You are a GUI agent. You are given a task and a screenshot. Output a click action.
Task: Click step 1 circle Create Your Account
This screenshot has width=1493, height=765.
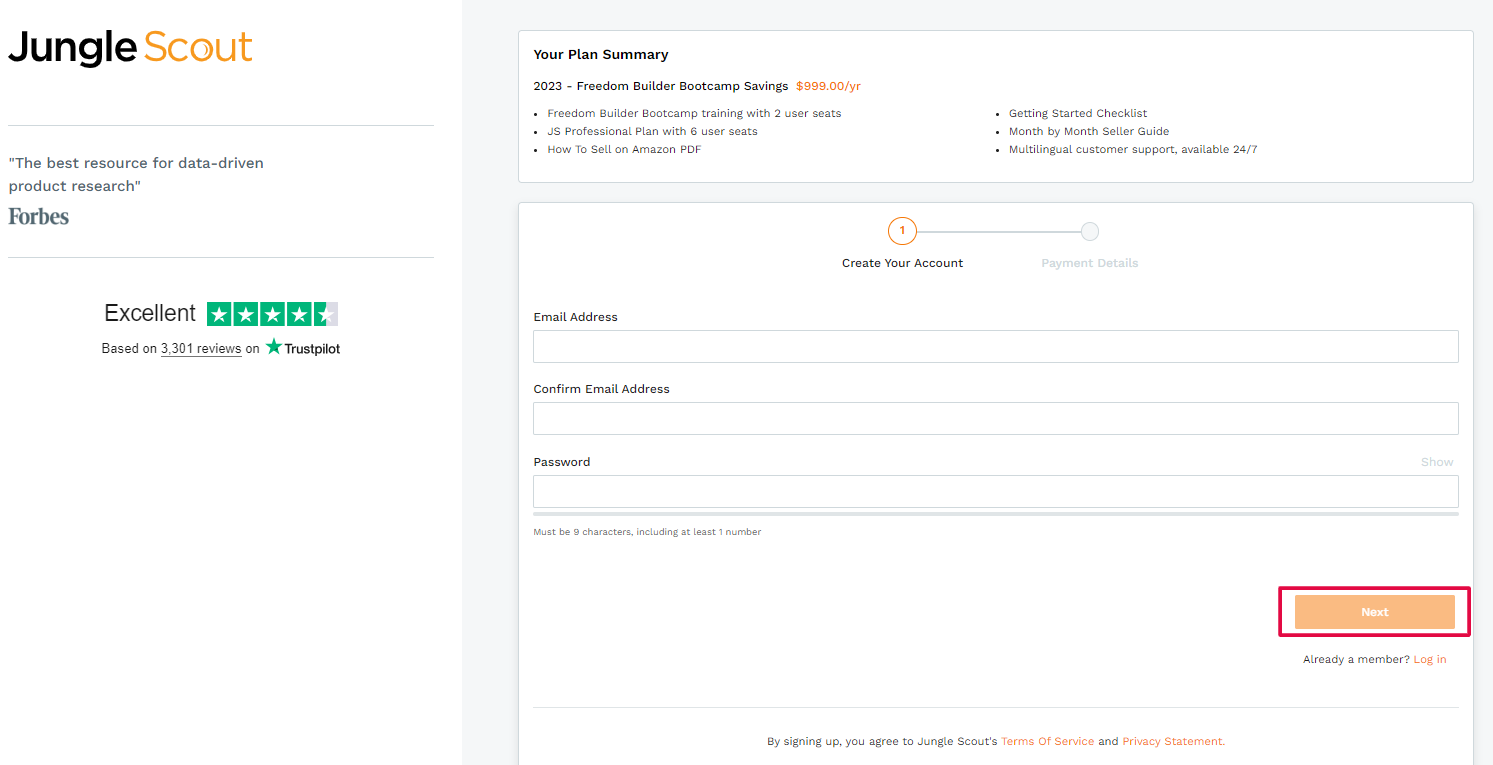click(902, 231)
